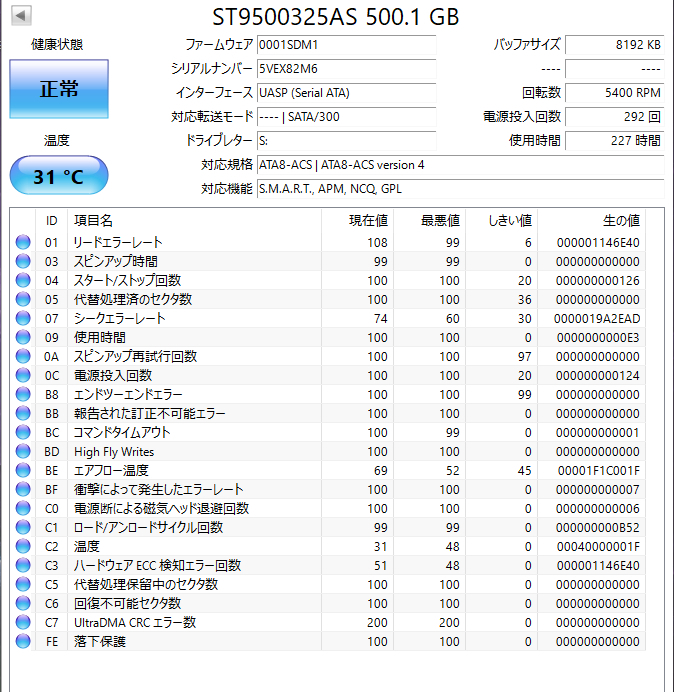Click the rotation rate value 5400 RPM
This screenshot has height=692, width=674.
coord(614,93)
